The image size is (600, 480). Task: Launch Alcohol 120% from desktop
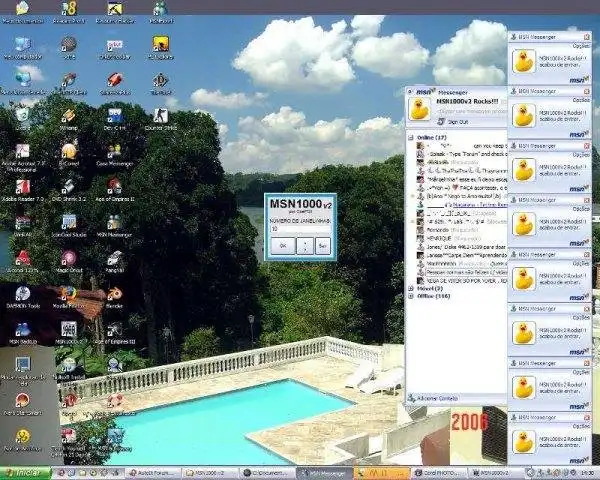click(23, 260)
